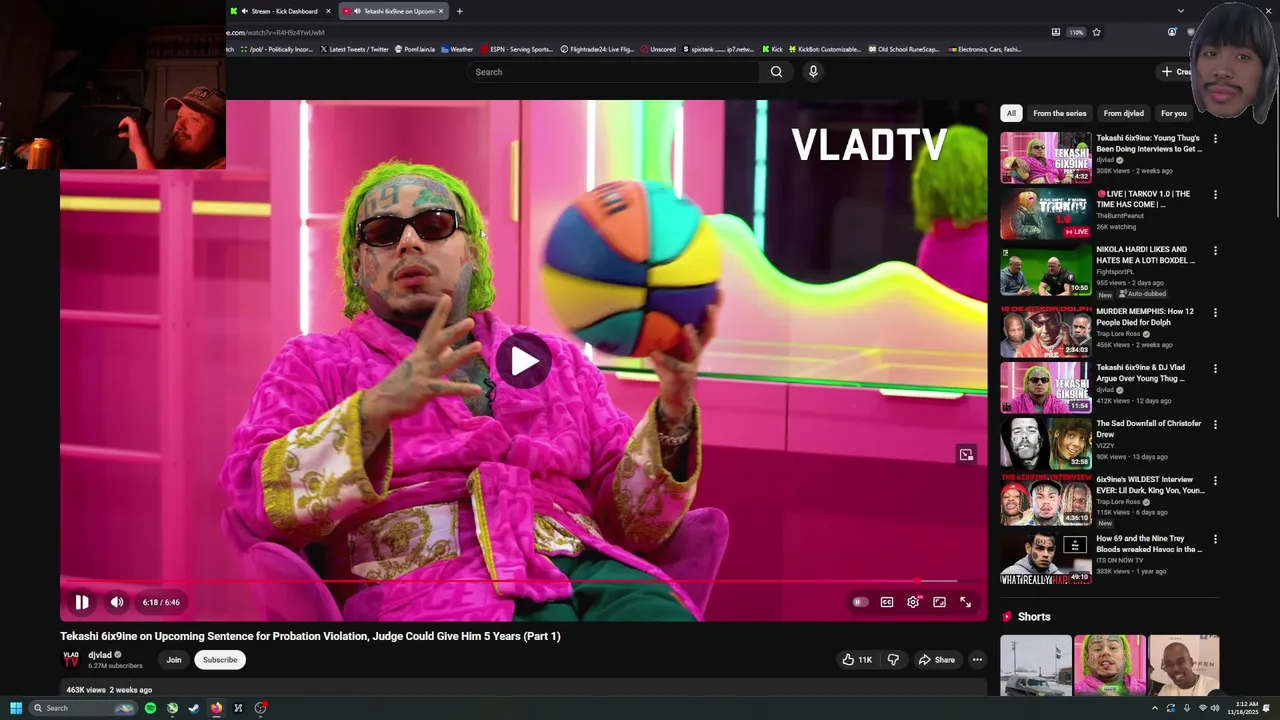
Task: Dislike the video with thumbs down
Action: coord(893,660)
